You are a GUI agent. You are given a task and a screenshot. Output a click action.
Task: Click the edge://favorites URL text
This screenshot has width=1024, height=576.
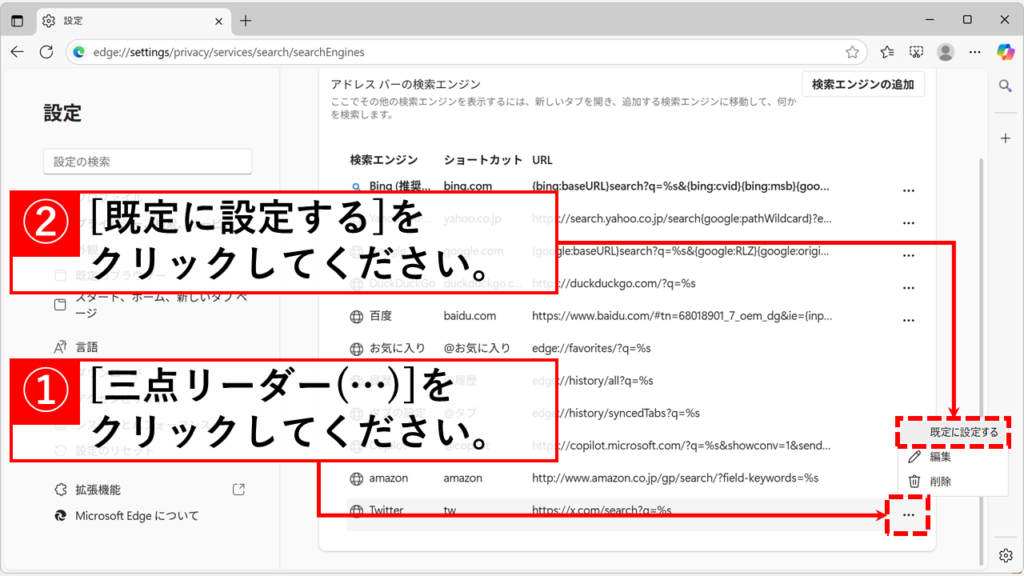(x=591, y=348)
